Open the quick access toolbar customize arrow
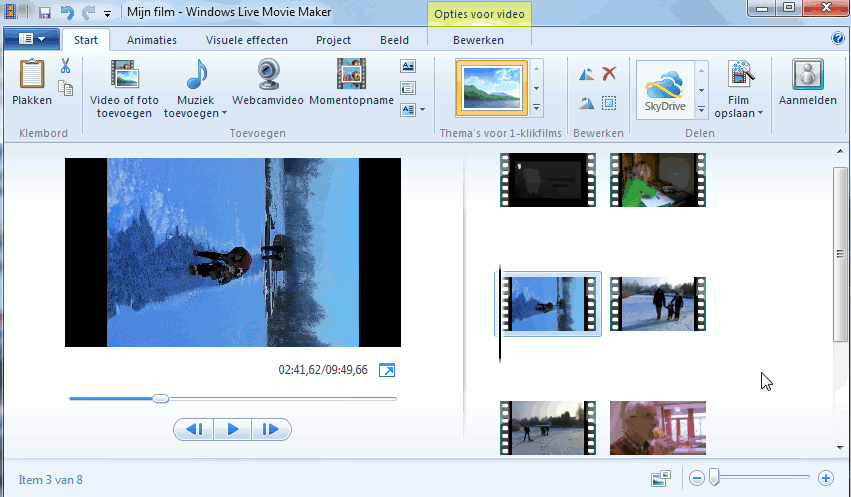851x497 pixels. pos(107,14)
